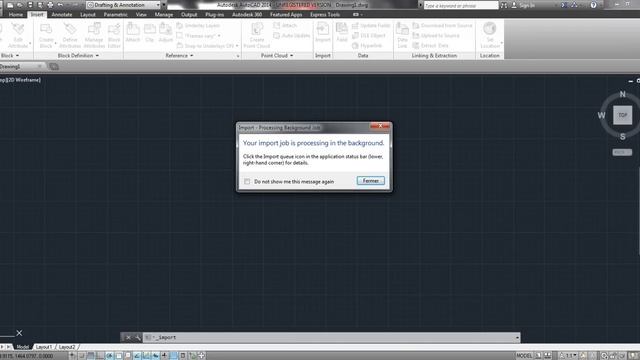Viewport: 640px width, 360px height.
Task: Click the TOP face of the ViewCube
Action: click(622, 115)
